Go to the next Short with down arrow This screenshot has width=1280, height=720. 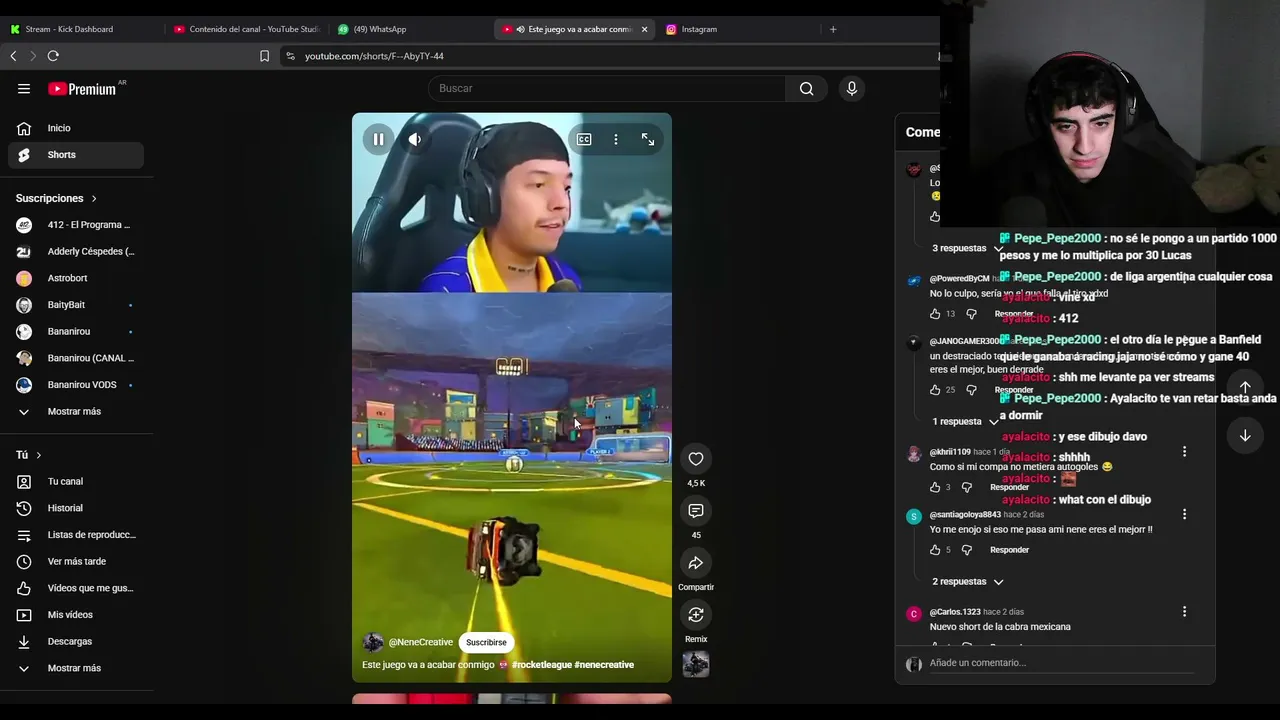1245,435
